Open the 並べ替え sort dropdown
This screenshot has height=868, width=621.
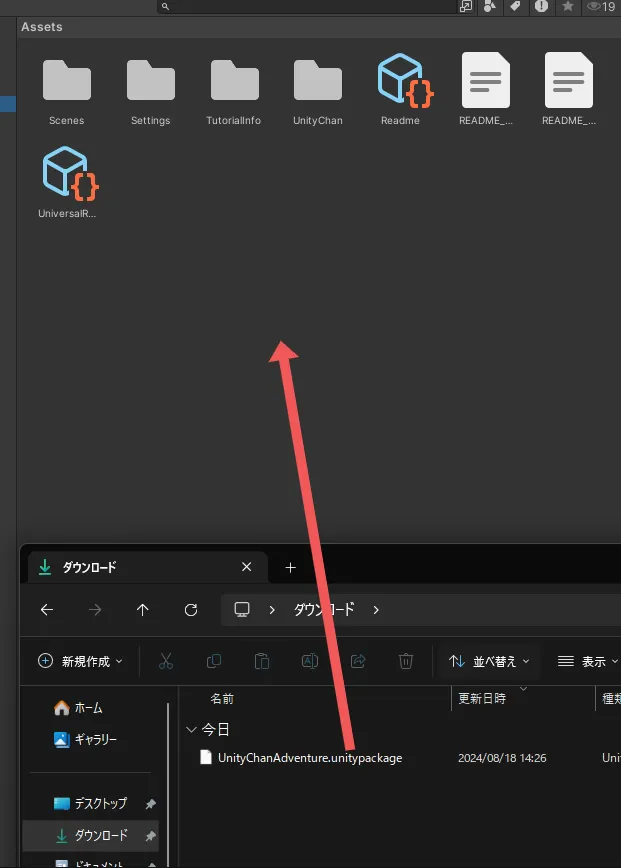(x=489, y=661)
